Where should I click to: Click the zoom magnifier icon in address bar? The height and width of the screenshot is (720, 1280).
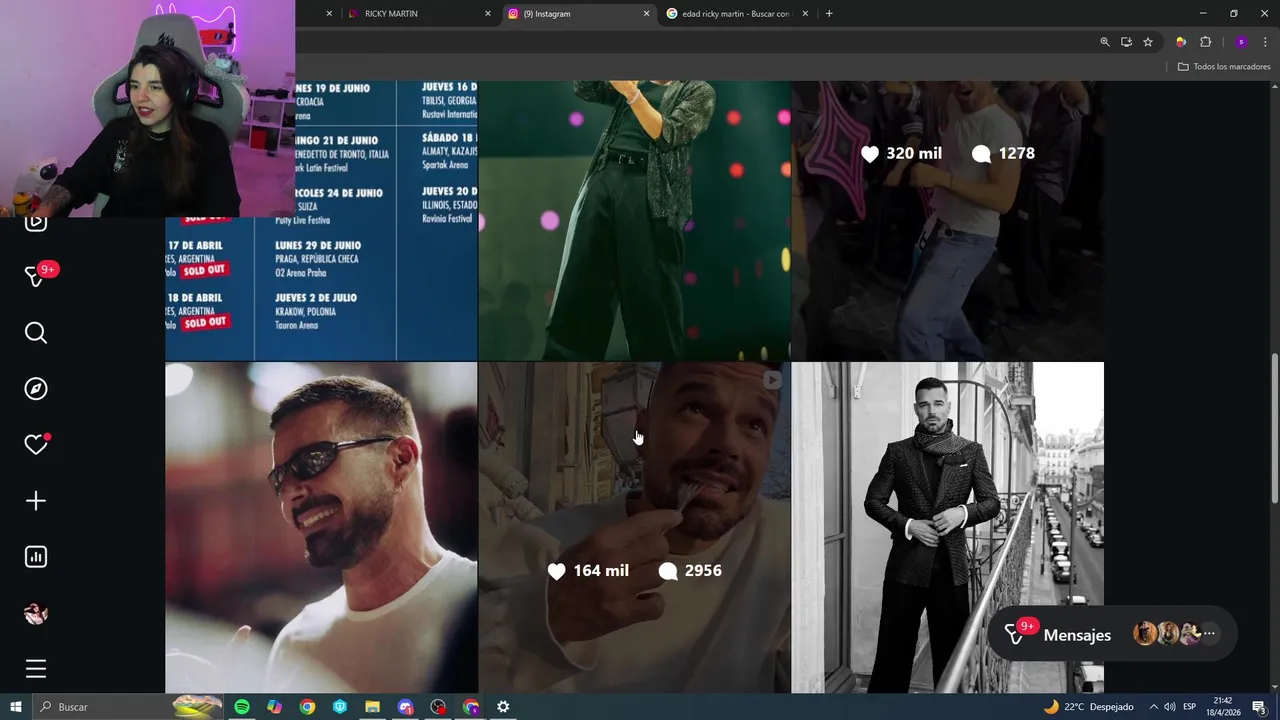(1104, 42)
